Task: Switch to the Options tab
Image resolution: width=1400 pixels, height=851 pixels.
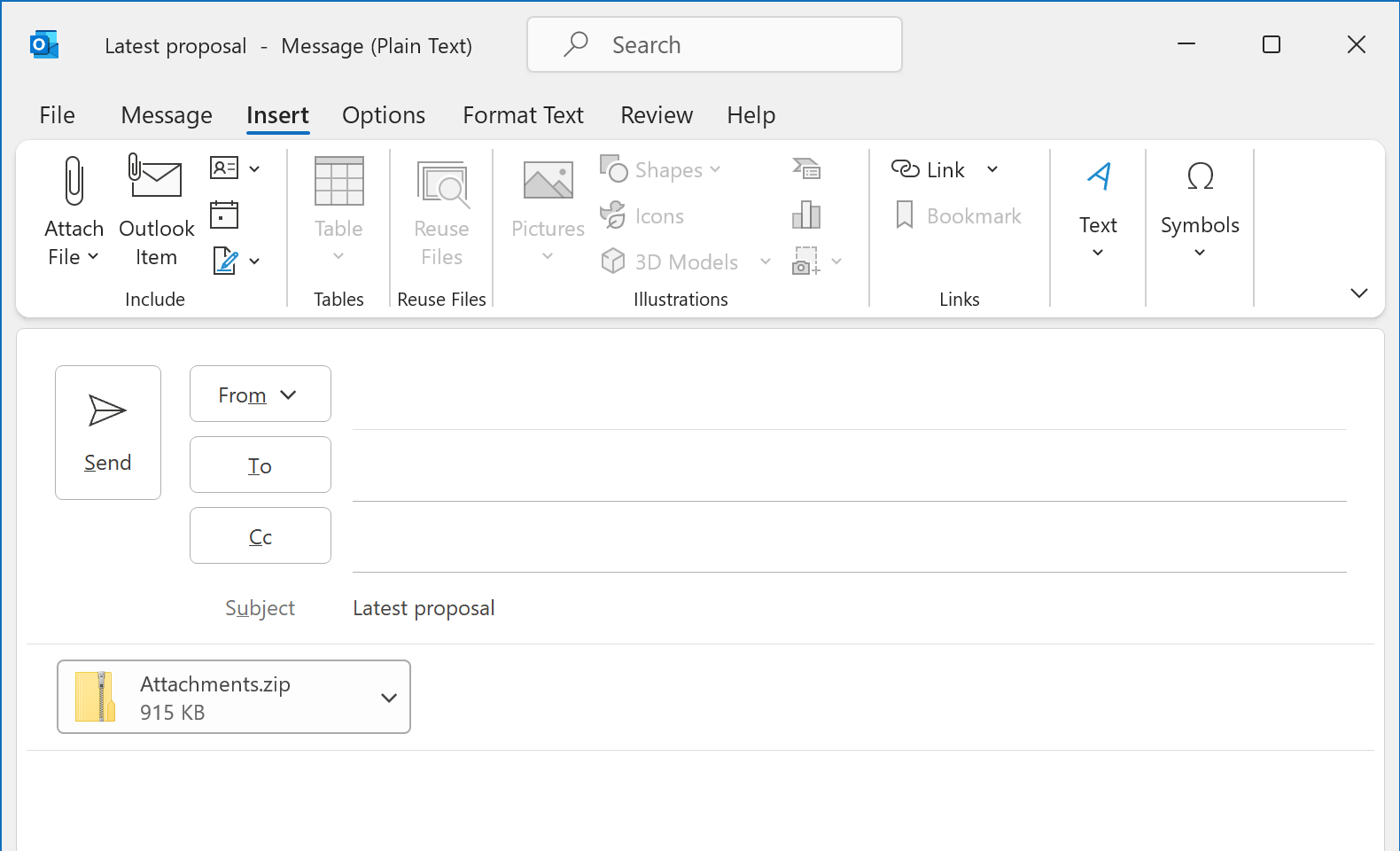Action: (384, 115)
